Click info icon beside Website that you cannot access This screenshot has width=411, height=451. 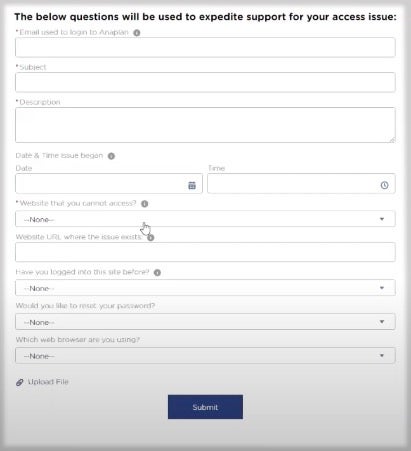[x=145, y=204]
